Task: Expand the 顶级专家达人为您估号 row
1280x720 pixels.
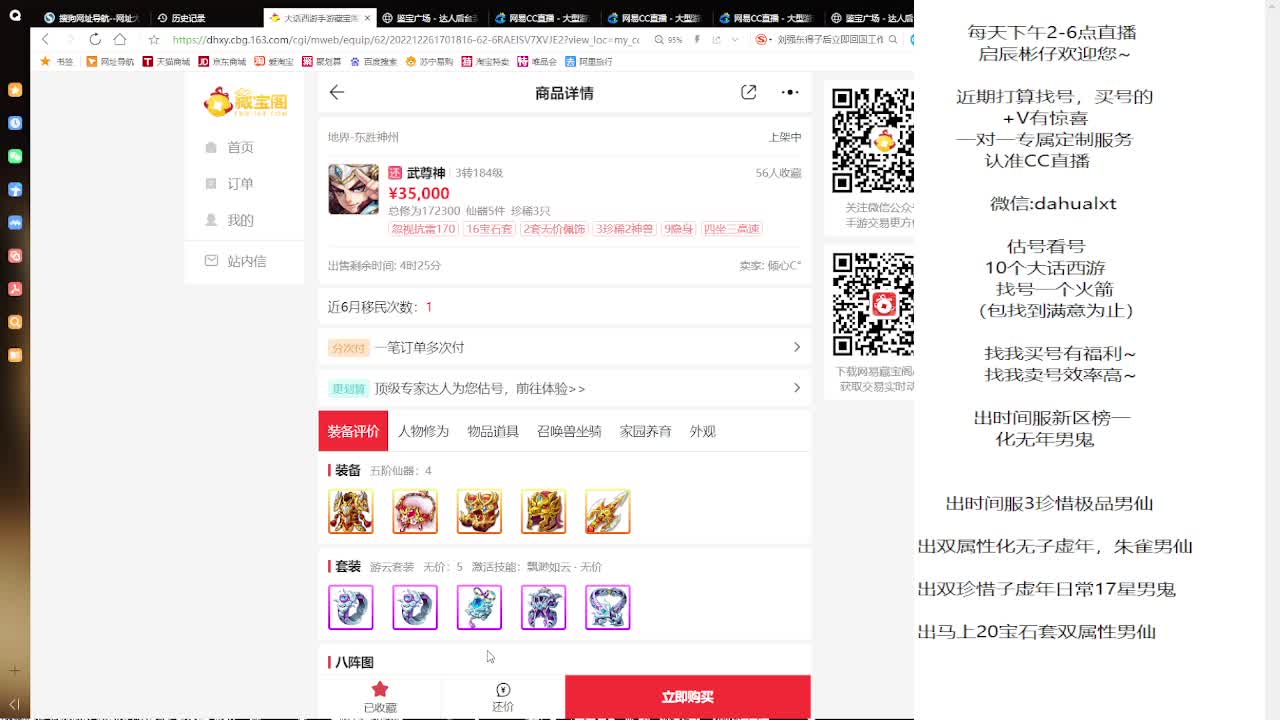Action: pyautogui.click(x=564, y=388)
